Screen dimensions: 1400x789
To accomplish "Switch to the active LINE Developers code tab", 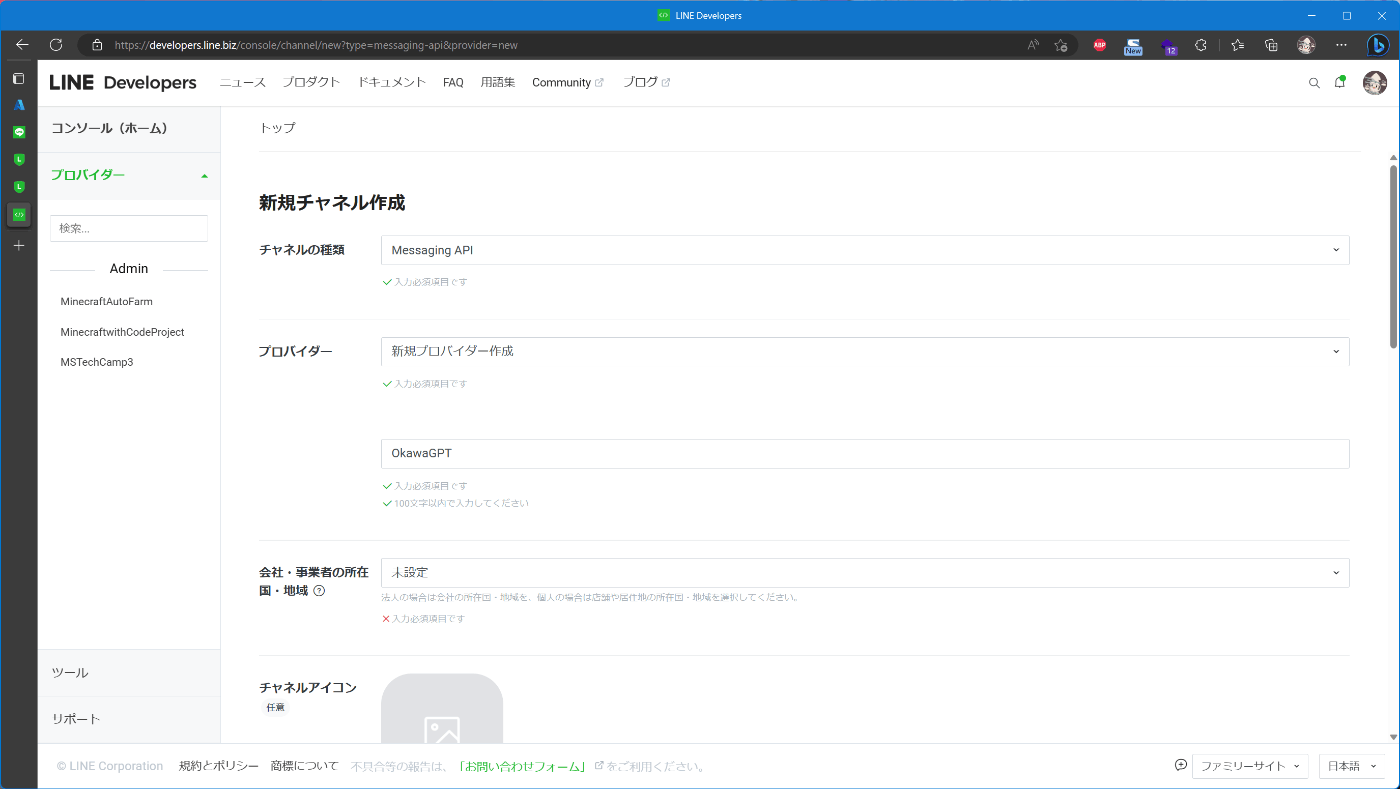I will 19,214.
